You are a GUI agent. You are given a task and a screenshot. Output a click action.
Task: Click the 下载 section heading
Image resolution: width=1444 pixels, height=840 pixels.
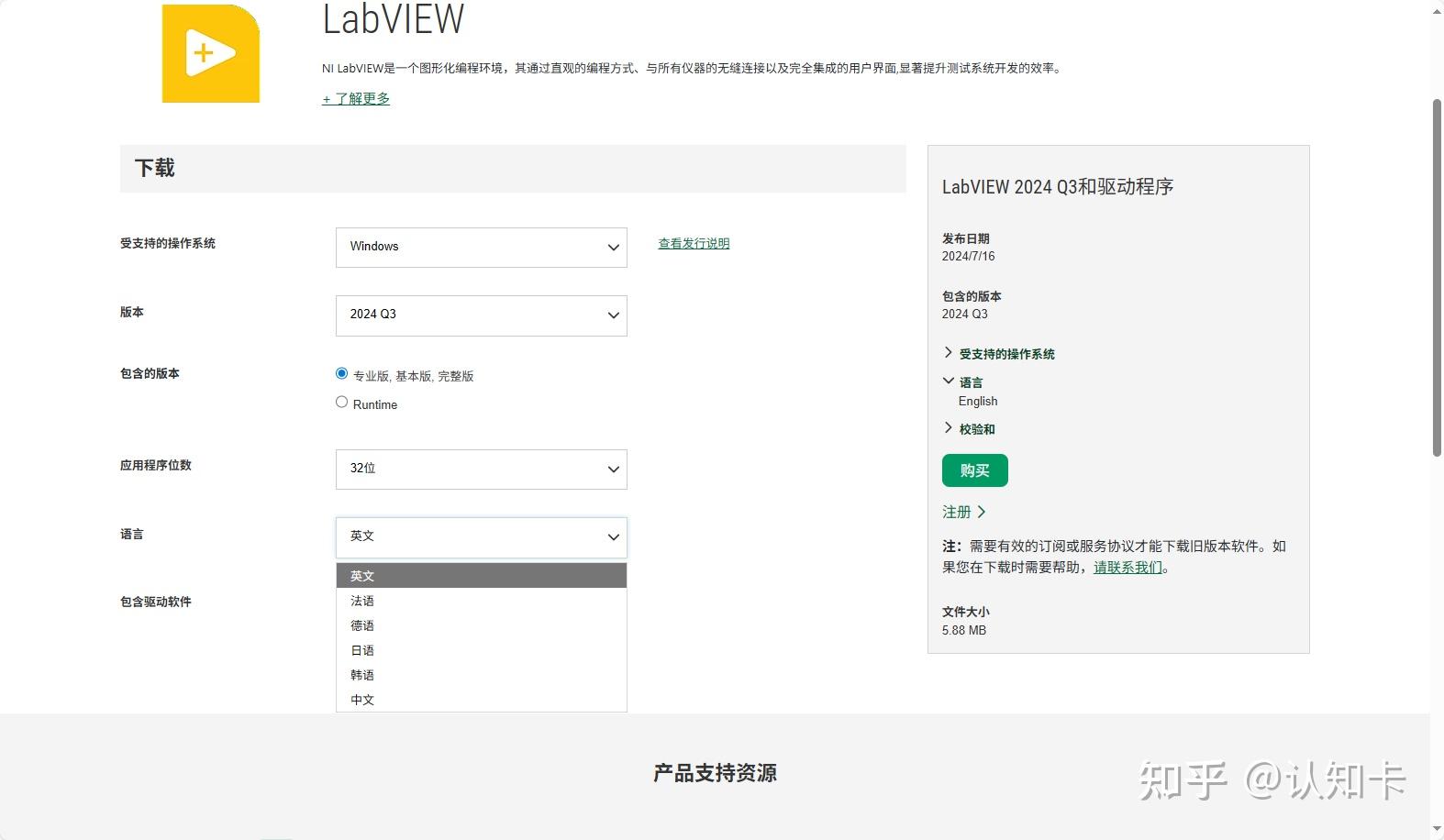155,168
